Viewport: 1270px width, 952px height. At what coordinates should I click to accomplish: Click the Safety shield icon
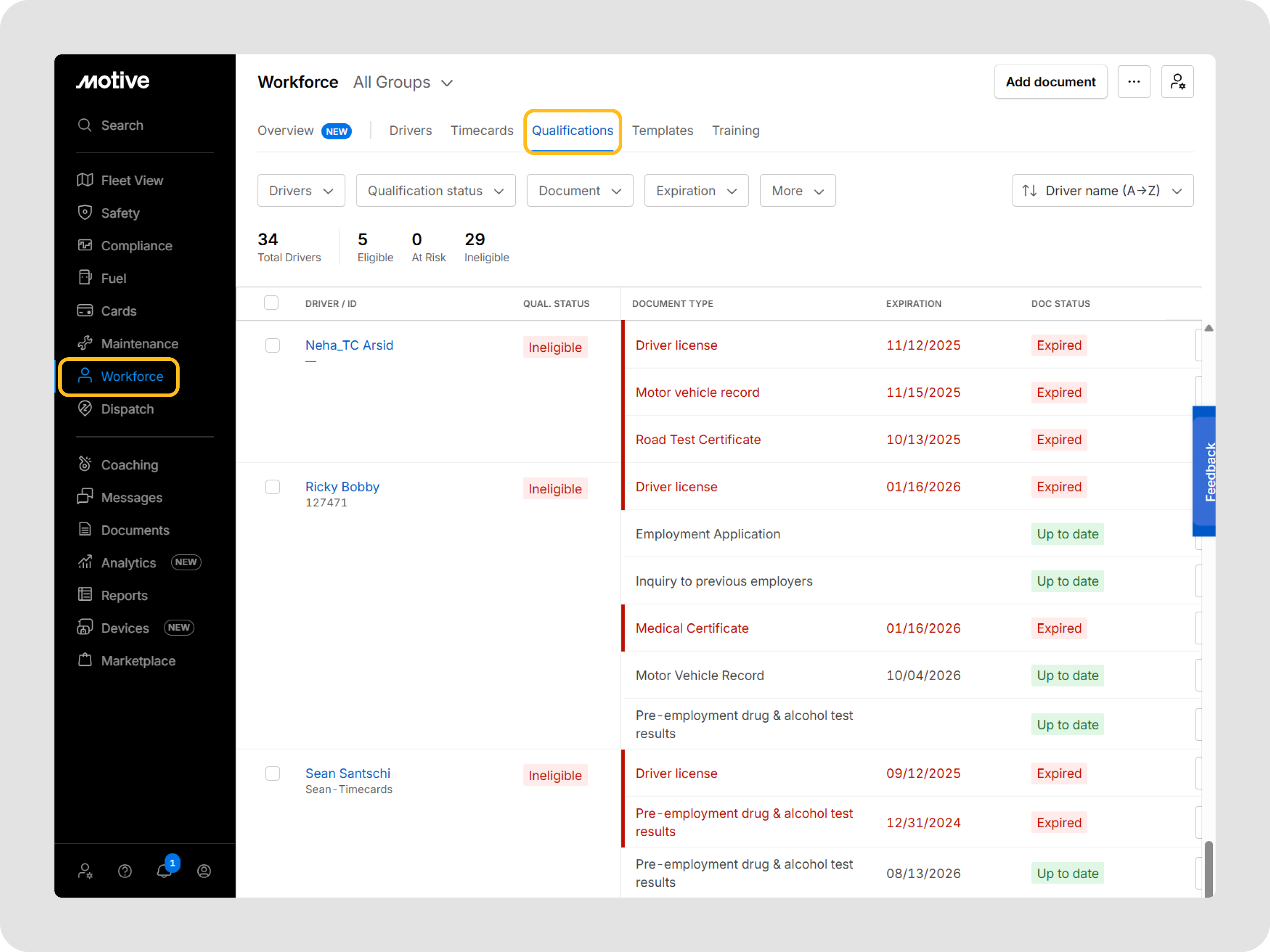tap(85, 213)
